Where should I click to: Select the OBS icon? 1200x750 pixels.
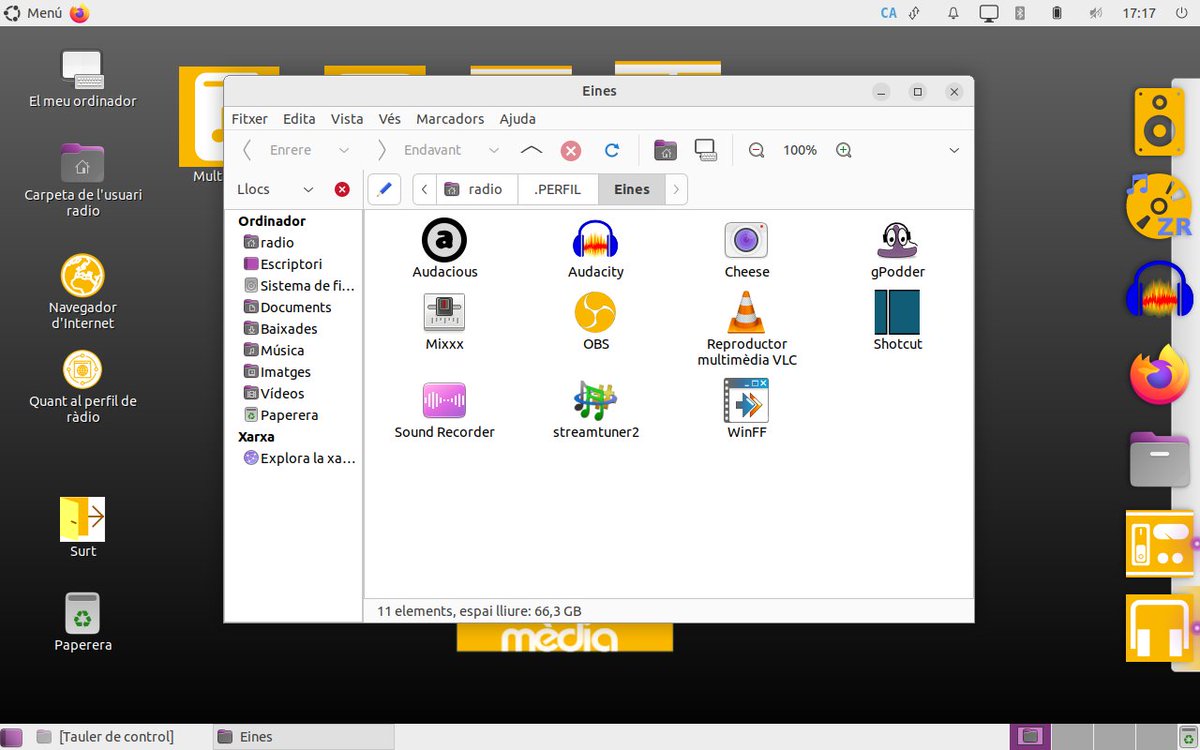[595, 312]
